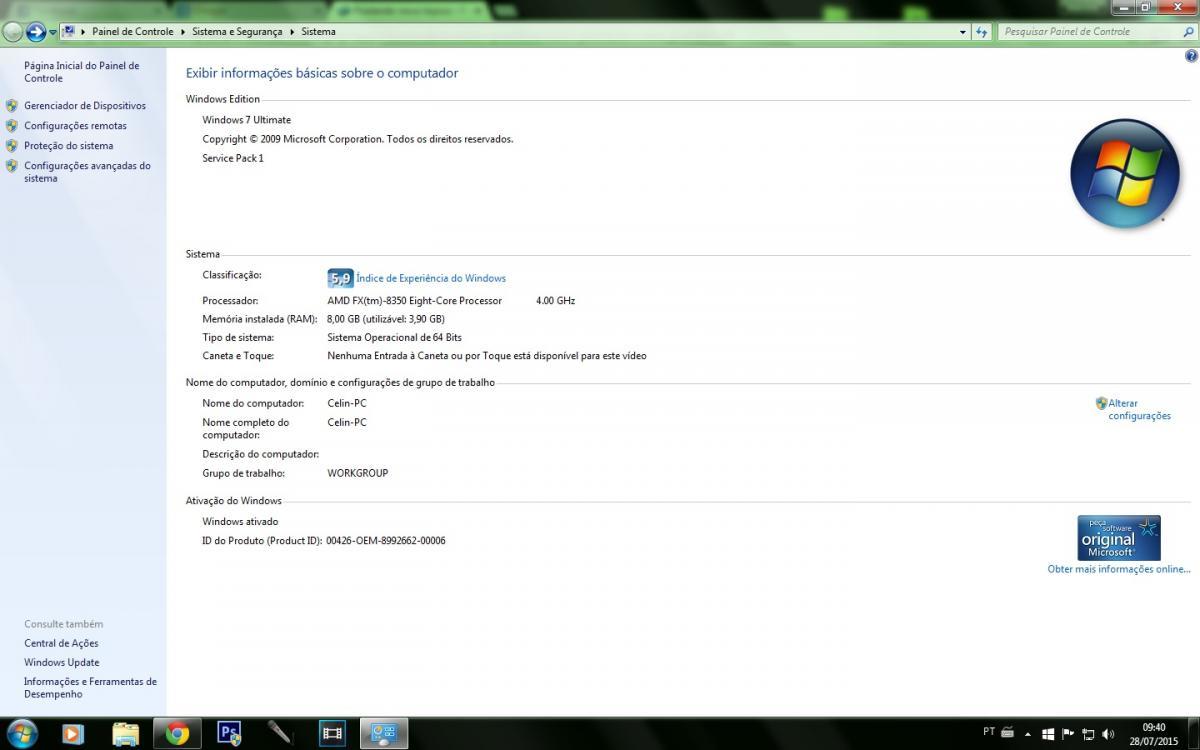Open Photoshop from the taskbar
The image size is (1200, 750).
(229, 734)
